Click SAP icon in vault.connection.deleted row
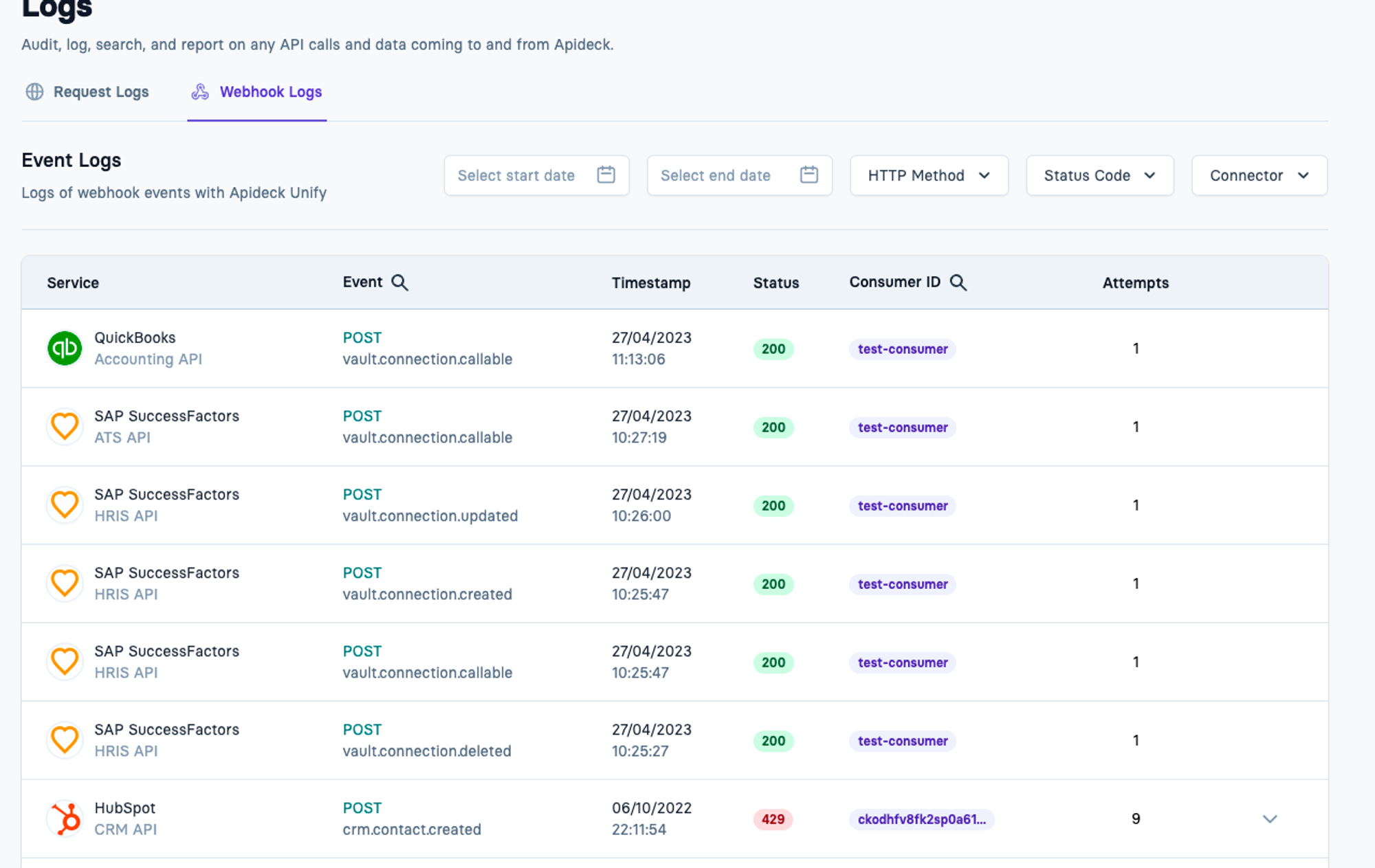 coord(65,739)
